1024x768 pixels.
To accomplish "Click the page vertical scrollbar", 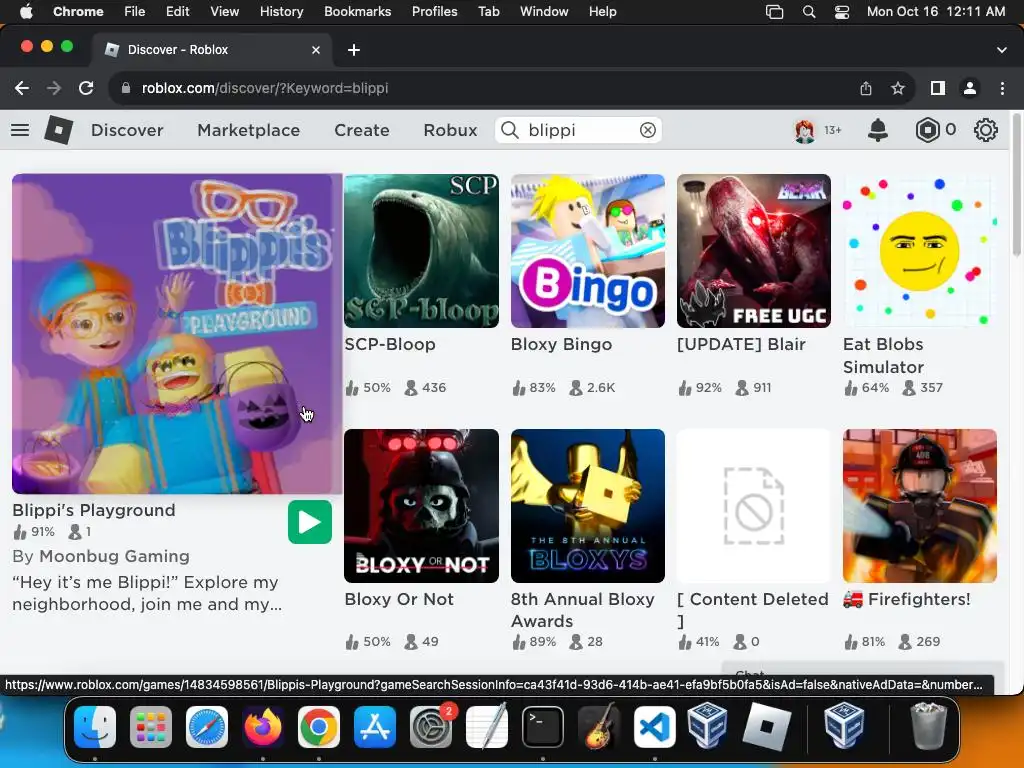I will (x=1016, y=186).
